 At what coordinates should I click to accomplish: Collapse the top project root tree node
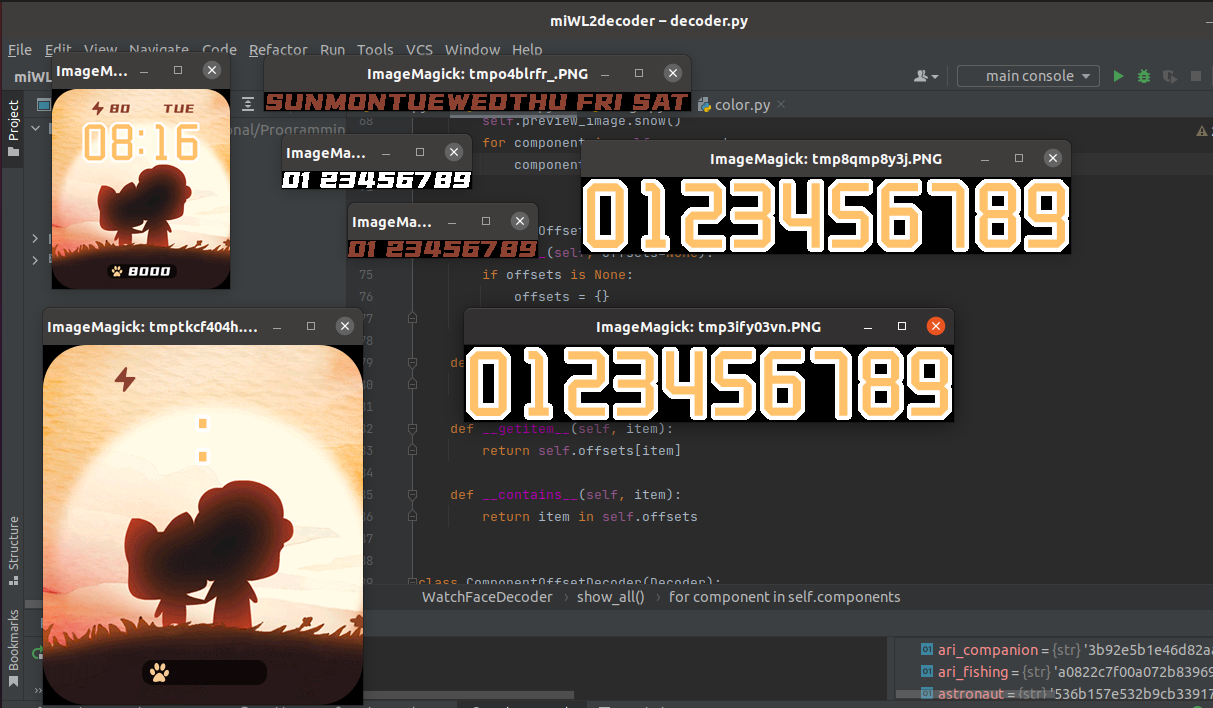point(36,128)
